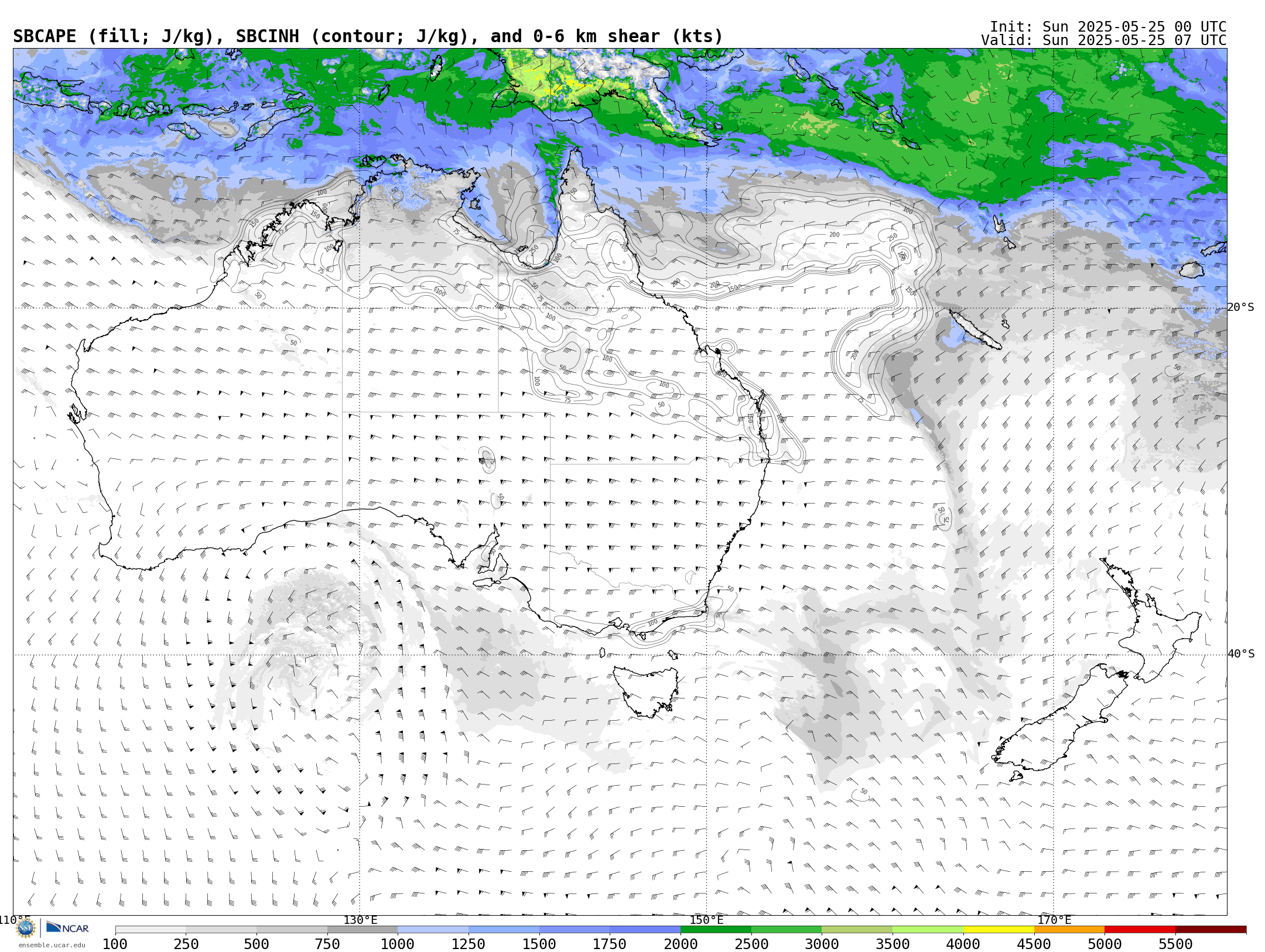The width and height of the screenshot is (1265, 952).
Task: Click the colorbar label '4000'
Action: coord(963,944)
